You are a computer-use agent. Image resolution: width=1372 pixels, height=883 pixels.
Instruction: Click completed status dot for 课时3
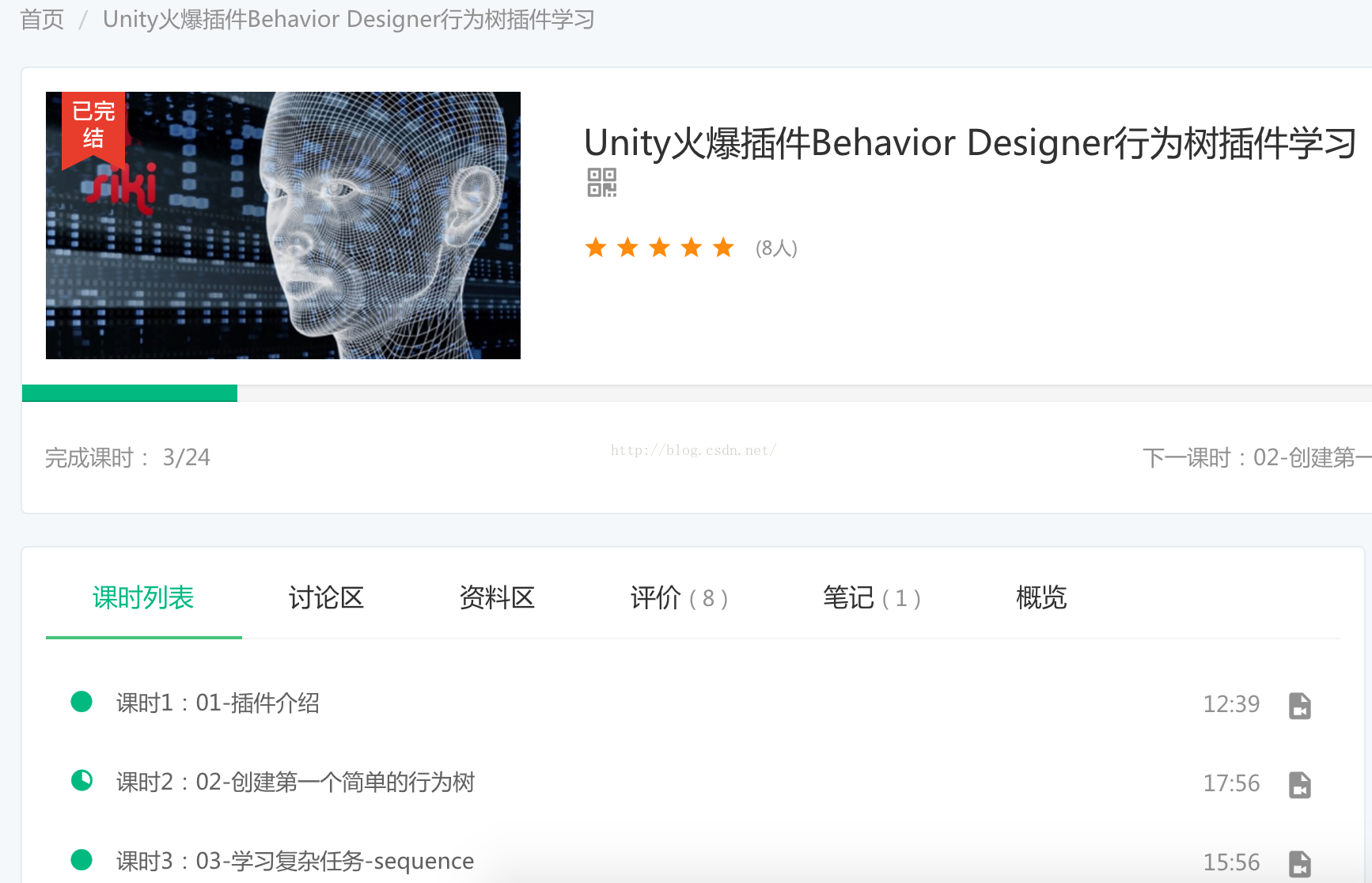pyautogui.click(x=81, y=859)
